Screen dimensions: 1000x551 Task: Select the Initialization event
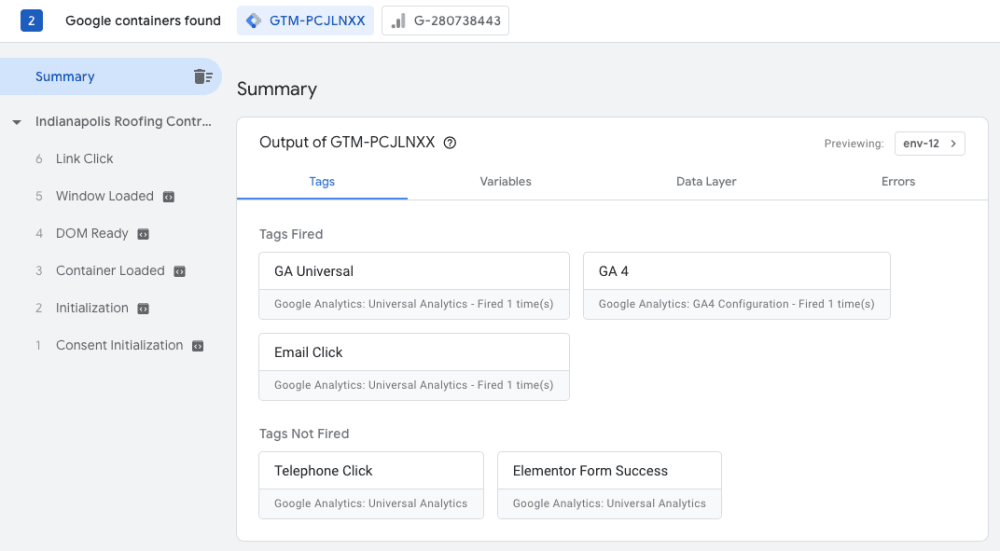[x=92, y=308]
